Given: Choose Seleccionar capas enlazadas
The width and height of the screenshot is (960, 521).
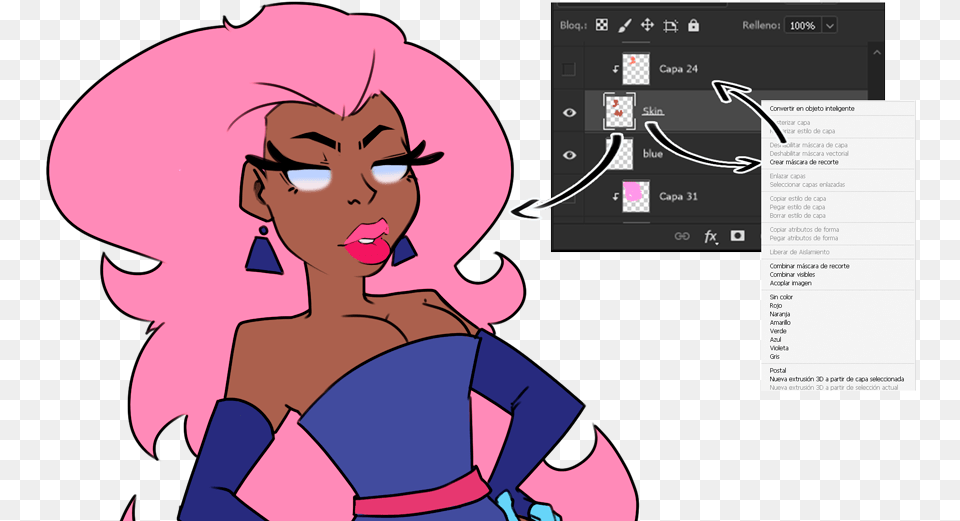Looking at the screenshot, I should [807, 185].
